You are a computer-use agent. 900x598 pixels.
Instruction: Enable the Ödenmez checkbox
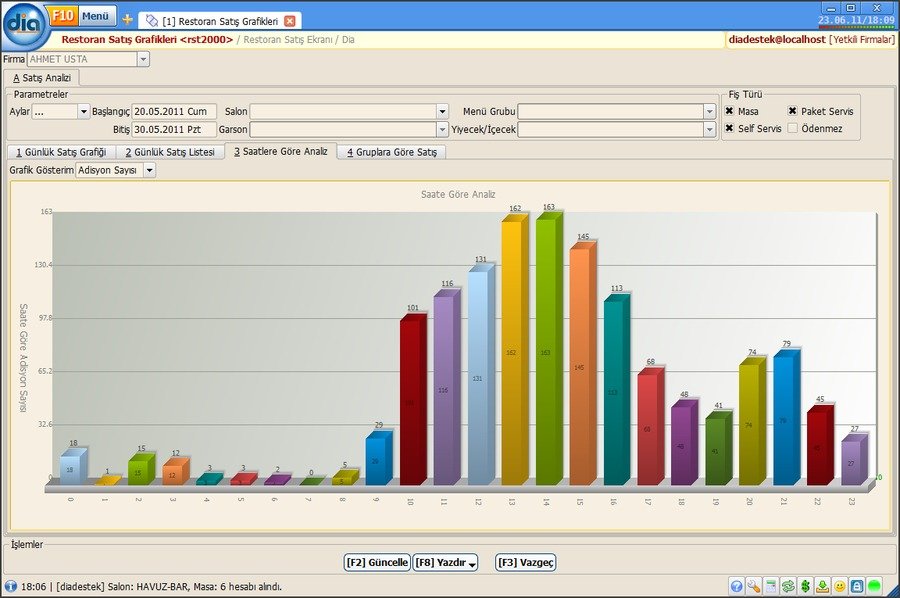tap(793, 128)
